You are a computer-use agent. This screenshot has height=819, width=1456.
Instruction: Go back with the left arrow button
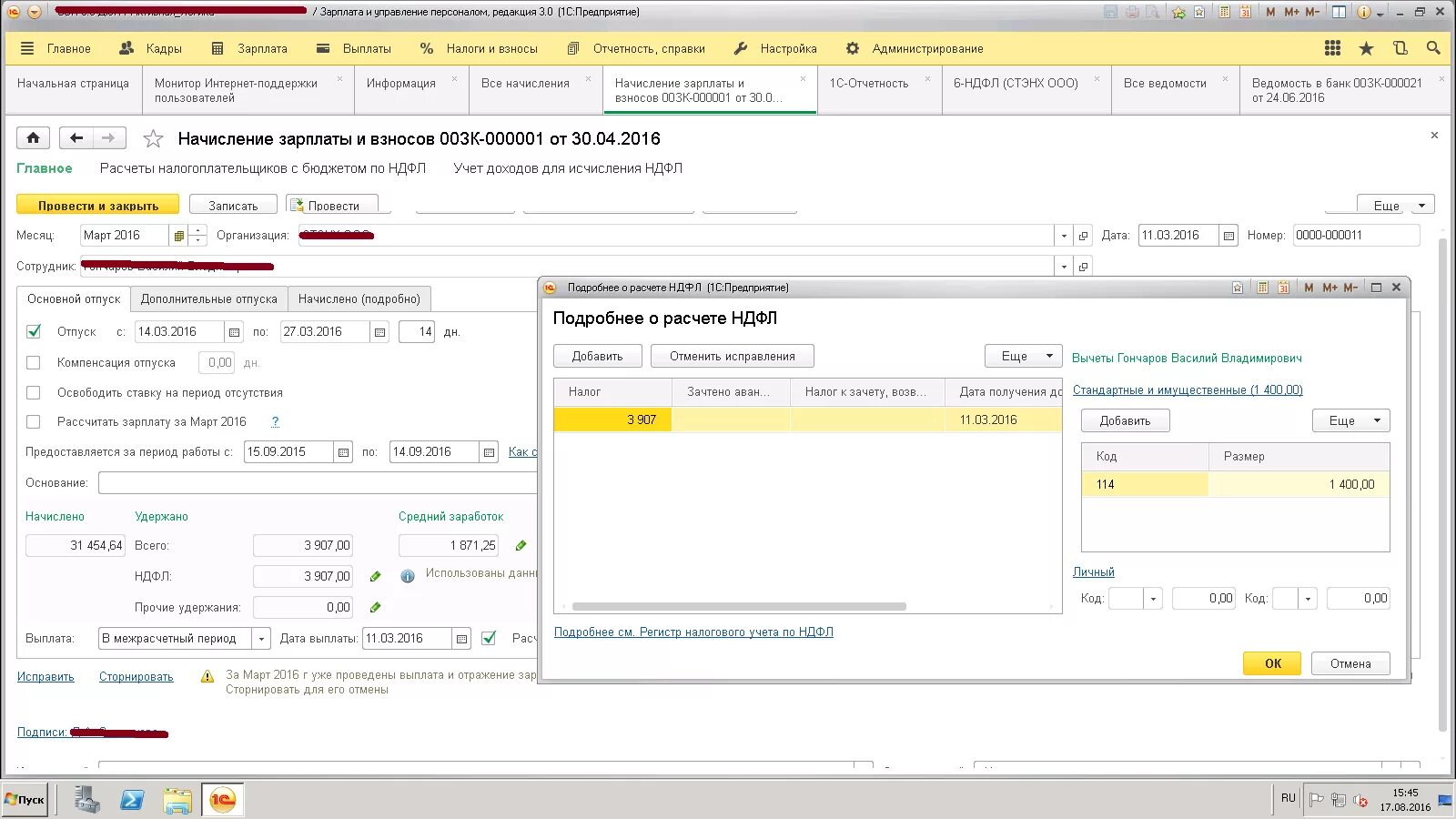[x=76, y=138]
